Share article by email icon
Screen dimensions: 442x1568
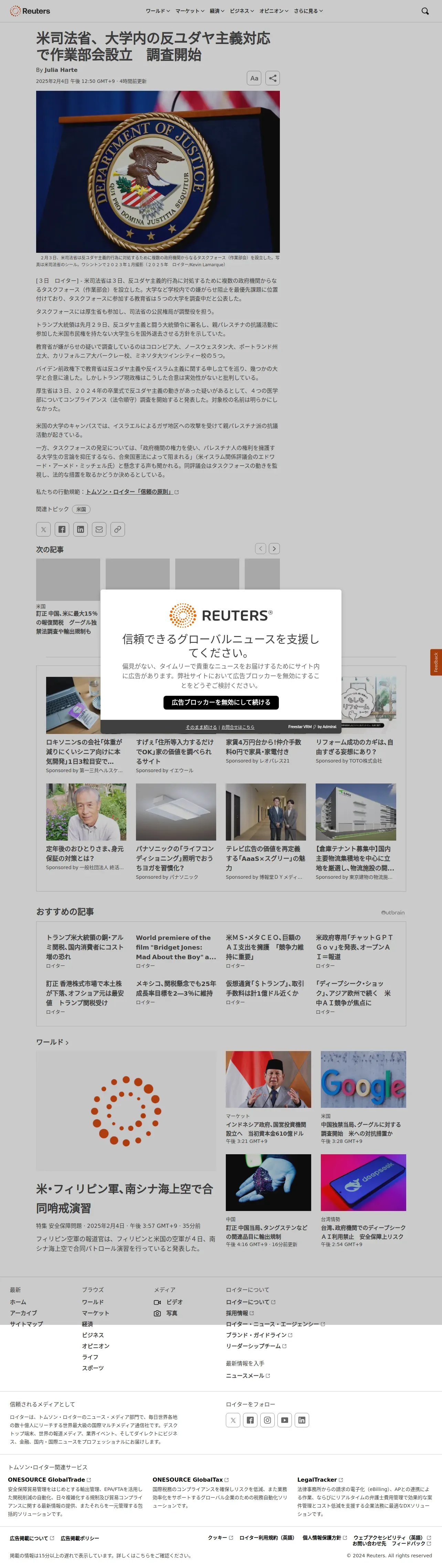(99, 529)
